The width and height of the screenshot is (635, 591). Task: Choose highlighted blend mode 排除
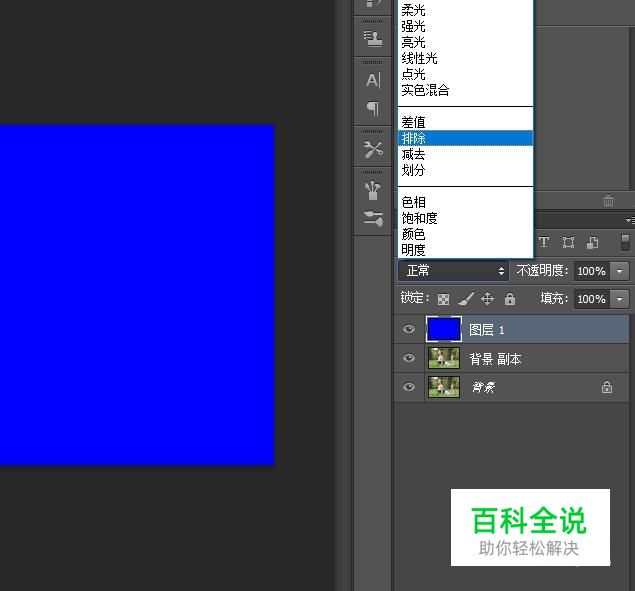465,138
